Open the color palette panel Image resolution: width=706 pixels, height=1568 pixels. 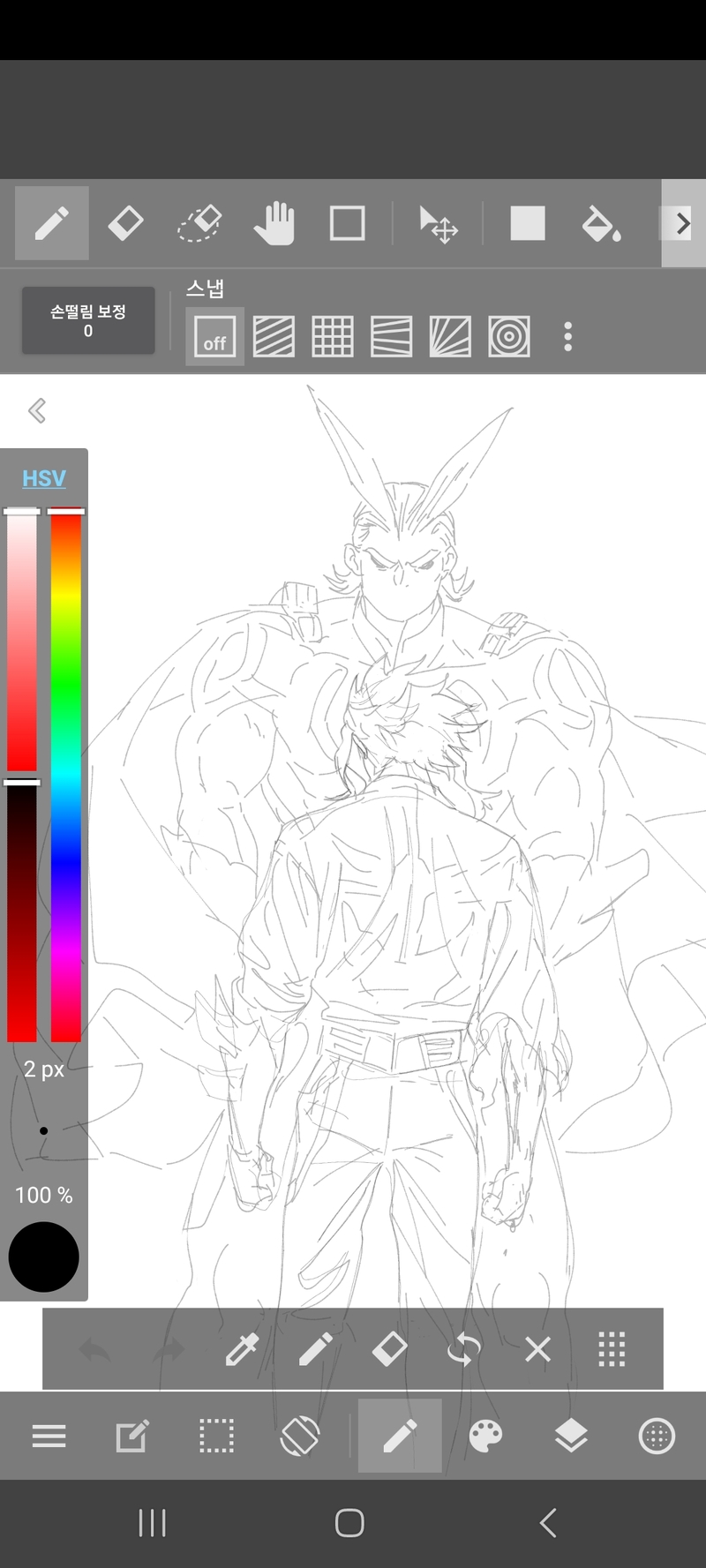point(485,1437)
